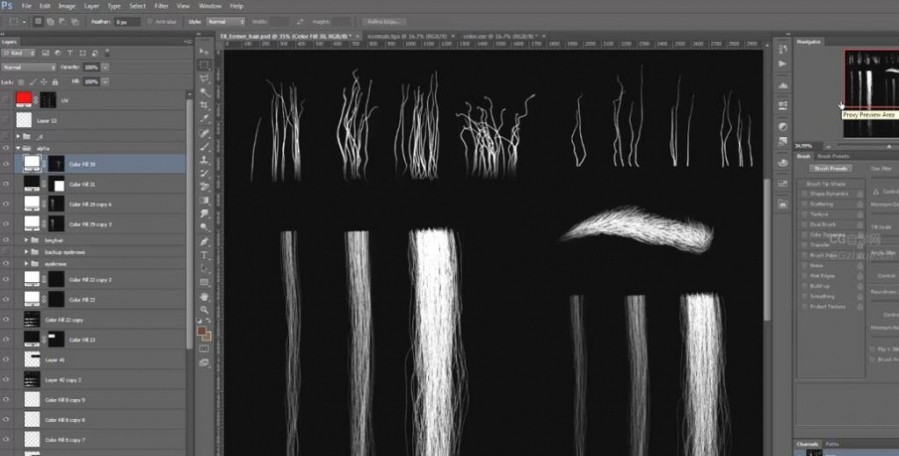Select the Rectangular Marquee tool
This screenshot has width=899, height=456.
pyautogui.click(x=204, y=64)
